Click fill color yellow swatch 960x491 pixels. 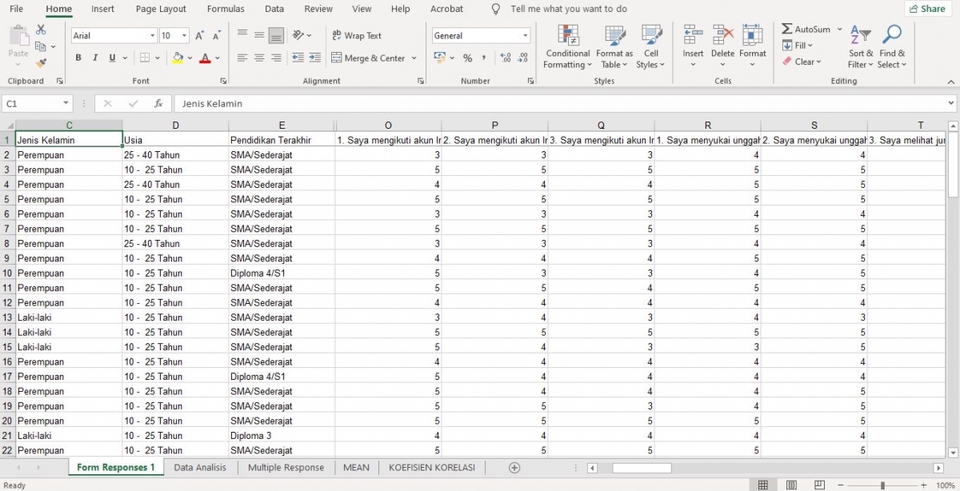(x=178, y=58)
